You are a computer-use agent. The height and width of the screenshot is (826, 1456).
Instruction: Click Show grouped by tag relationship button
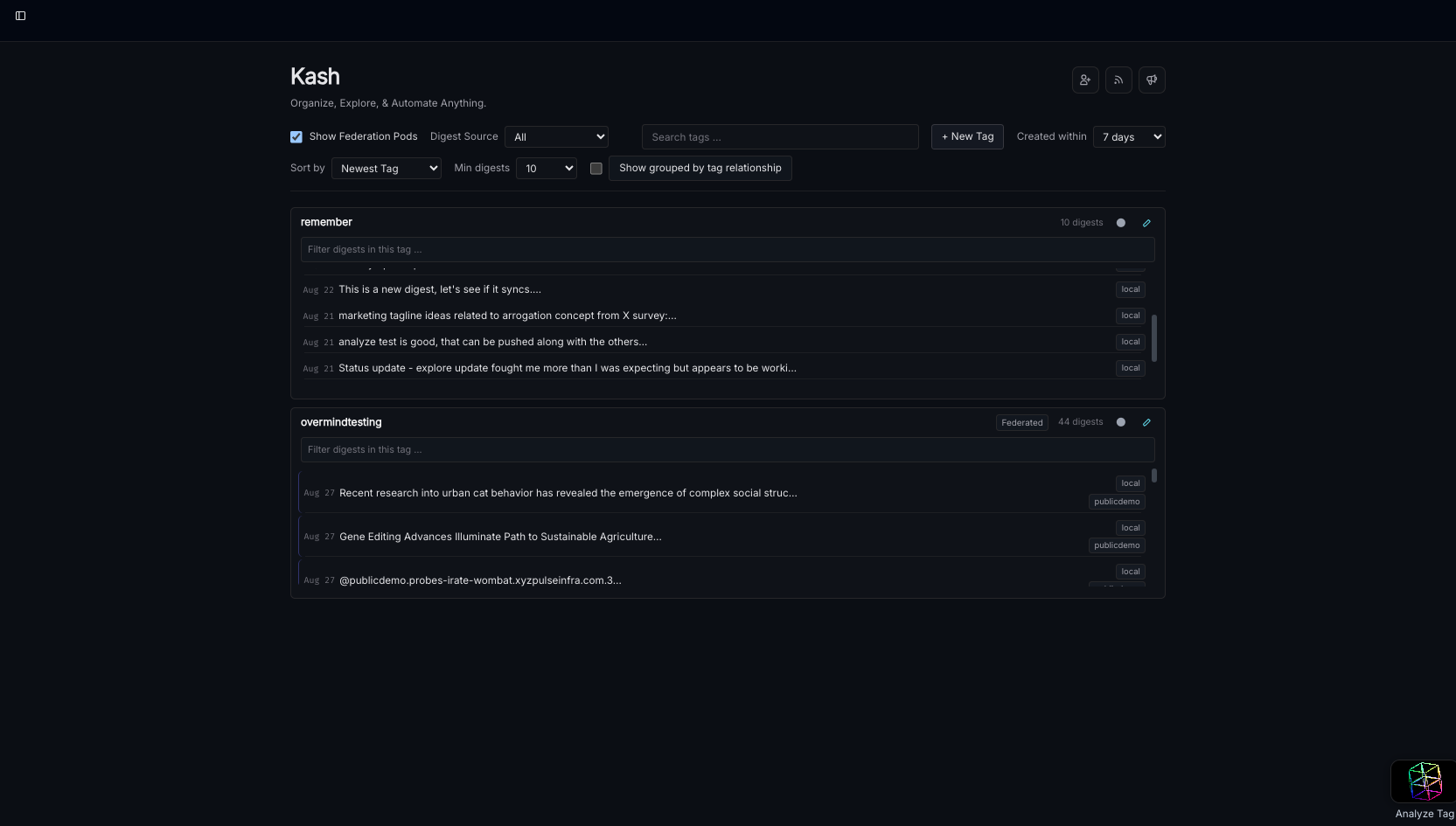click(700, 169)
